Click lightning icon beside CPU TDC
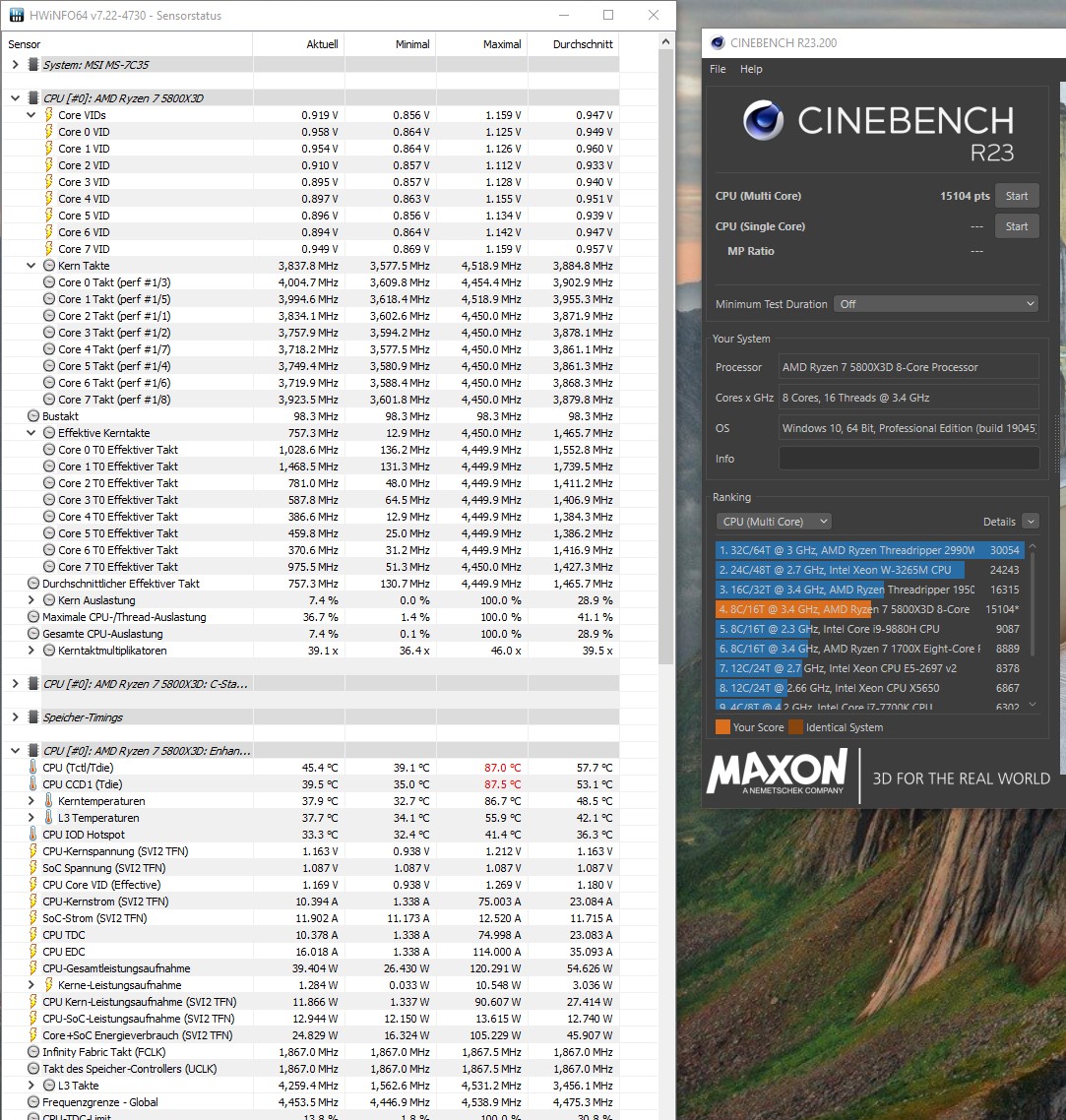Screen dimensions: 1066x1120 tap(32, 934)
